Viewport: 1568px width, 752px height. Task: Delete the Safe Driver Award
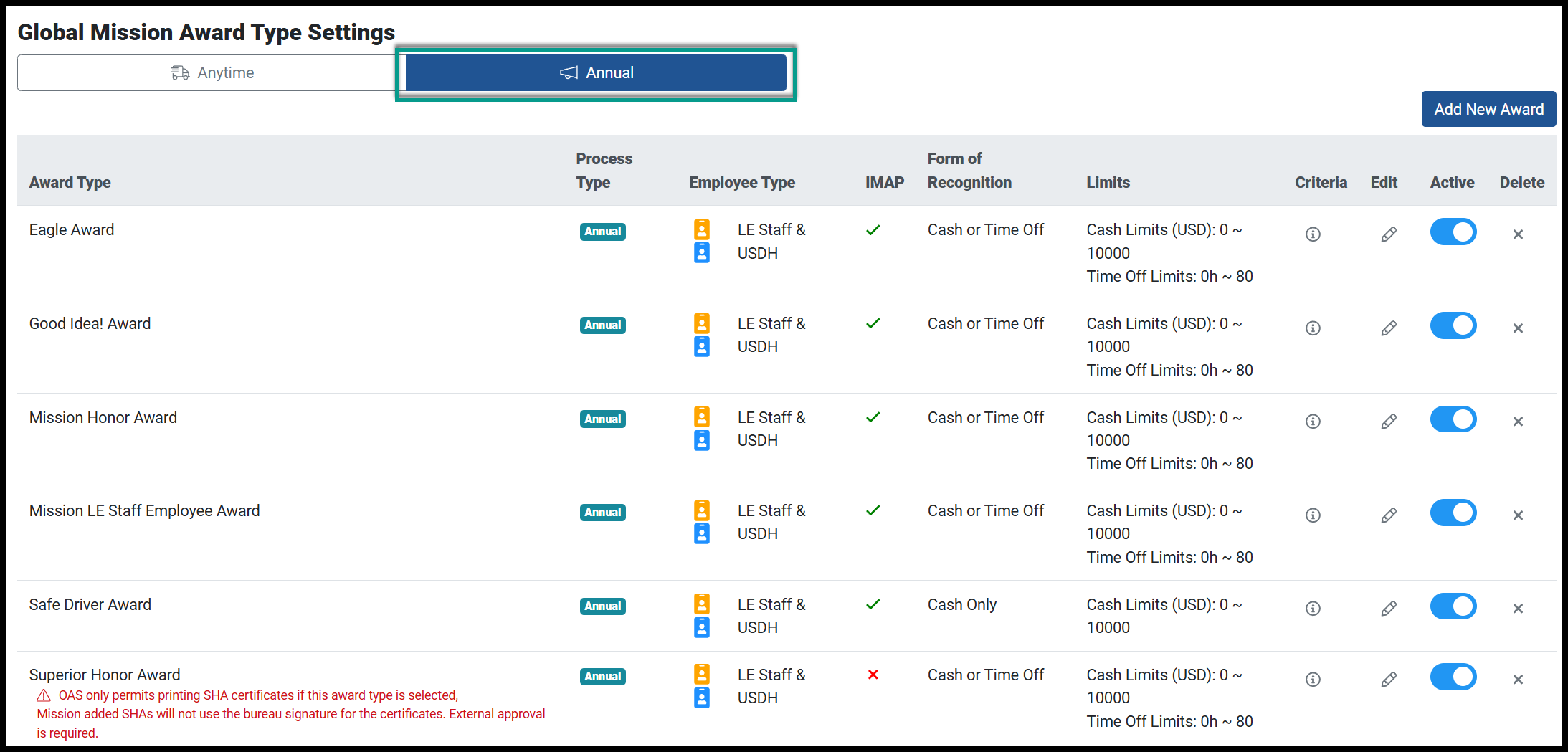[1518, 609]
